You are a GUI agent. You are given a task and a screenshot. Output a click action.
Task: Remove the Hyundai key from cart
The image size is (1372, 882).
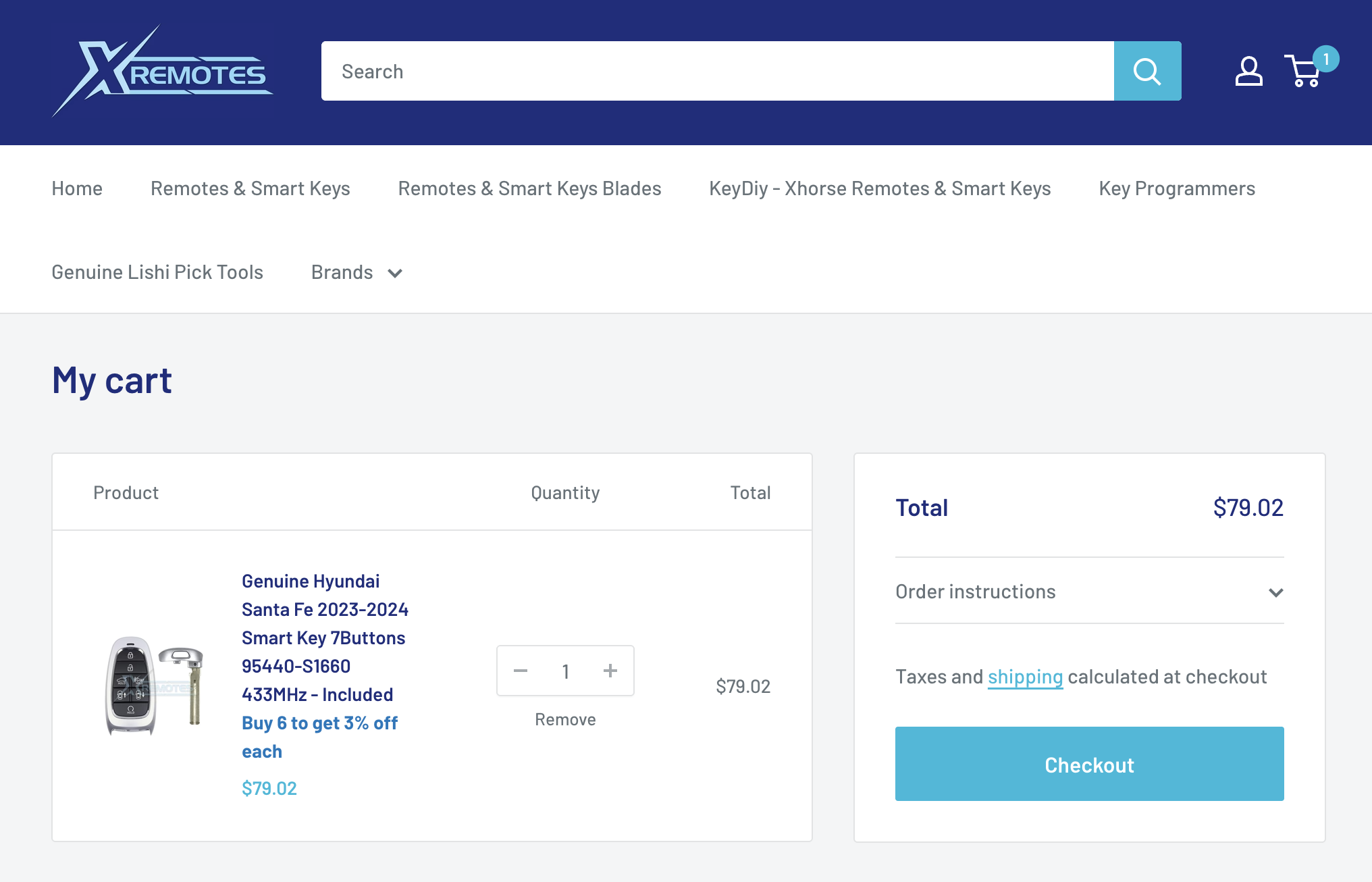(565, 720)
